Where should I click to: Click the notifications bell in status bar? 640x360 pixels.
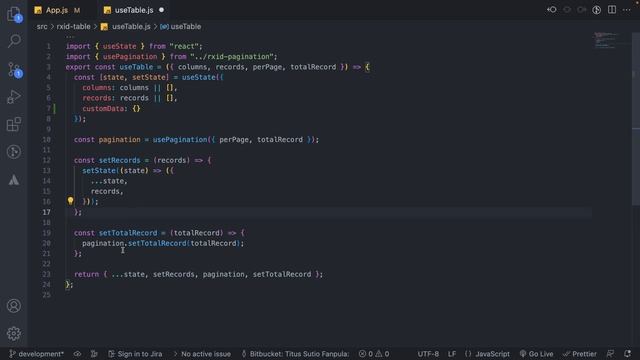point(627,353)
